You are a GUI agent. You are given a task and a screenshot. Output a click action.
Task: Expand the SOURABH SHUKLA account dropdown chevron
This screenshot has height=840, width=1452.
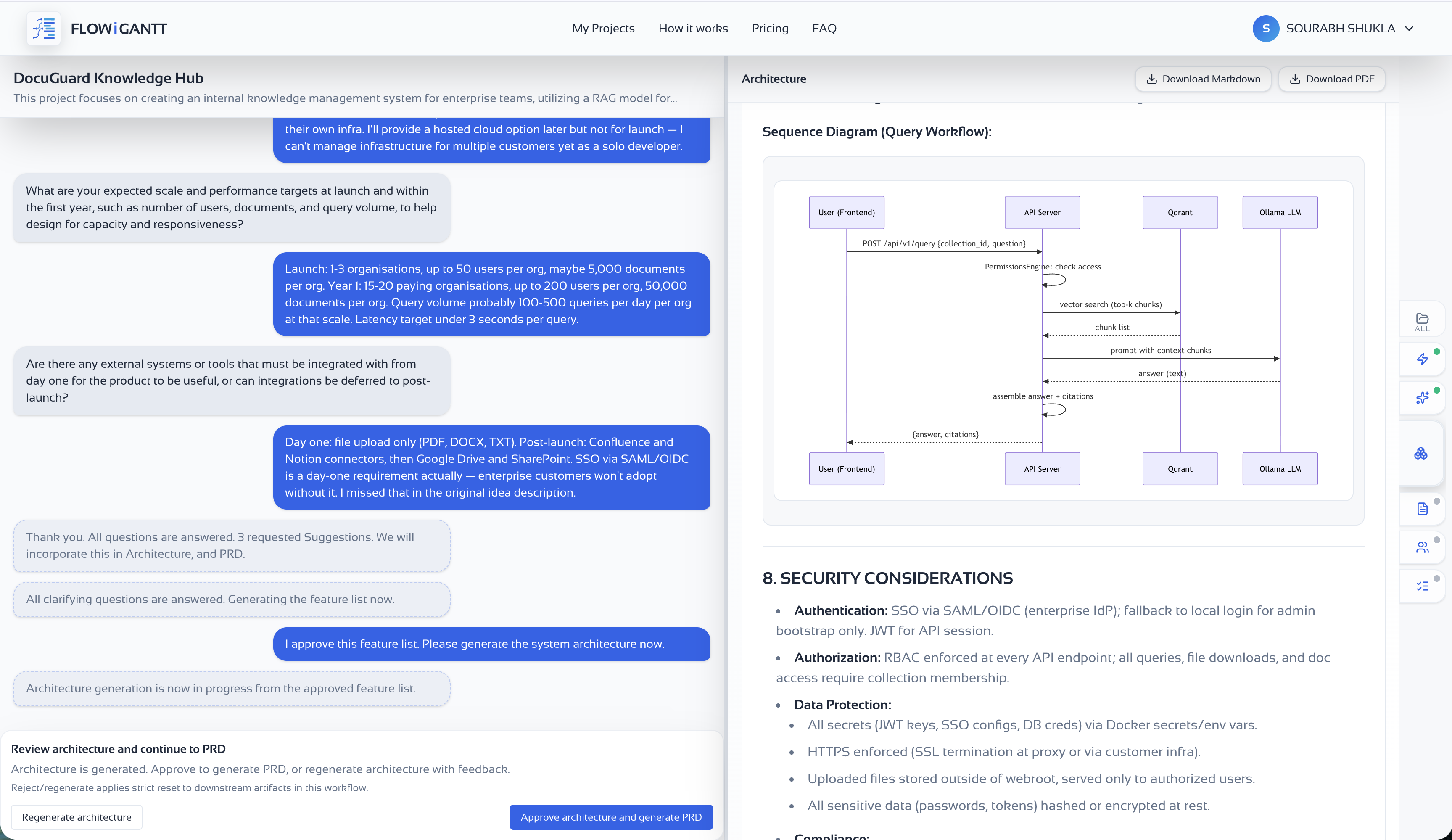point(1410,28)
